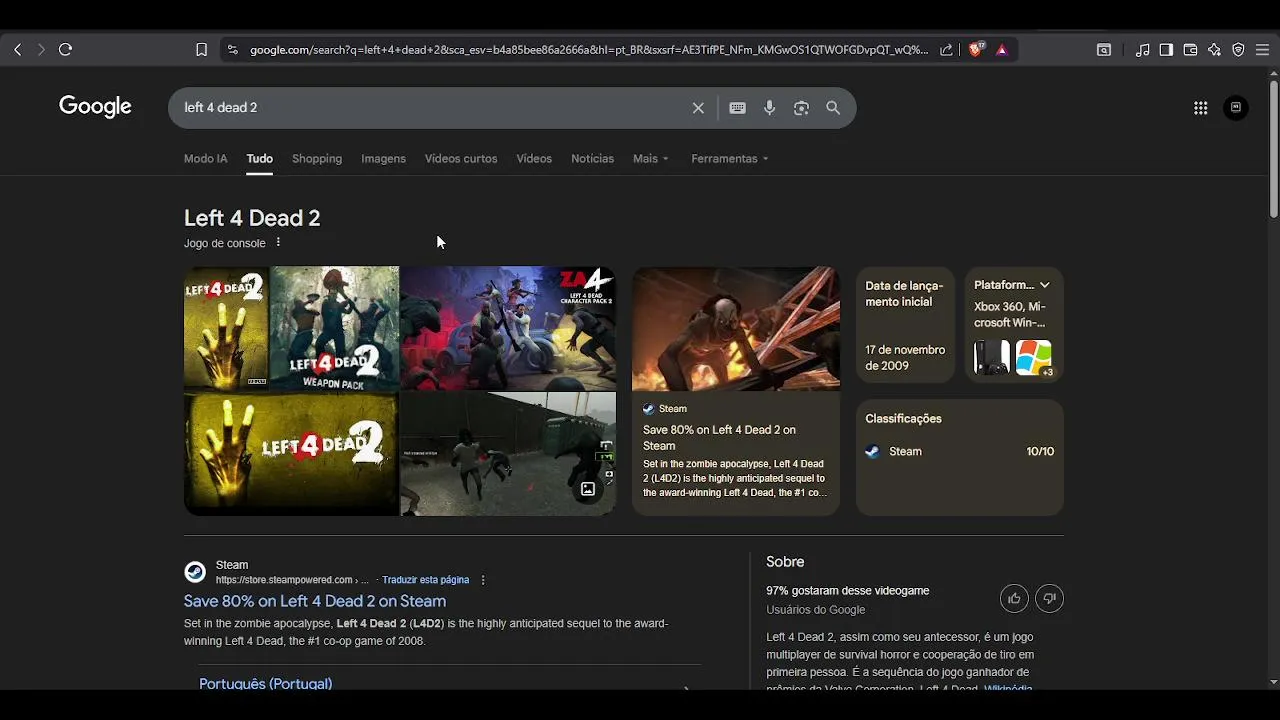Viewport: 1280px width, 720px height.
Task: Click the Data de lançamento inicial card
Action: click(x=905, y=324)
